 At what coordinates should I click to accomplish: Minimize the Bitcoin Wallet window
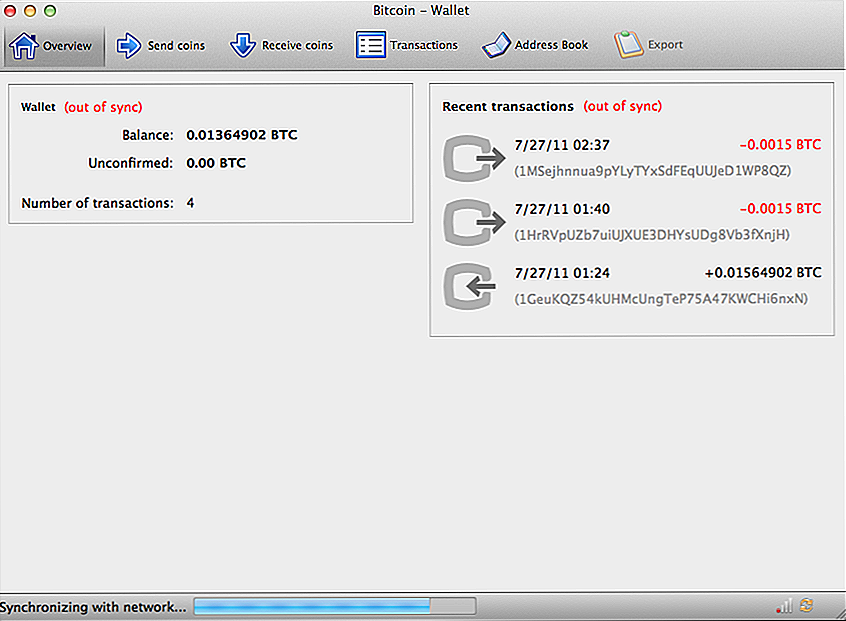tap(30, 11)
